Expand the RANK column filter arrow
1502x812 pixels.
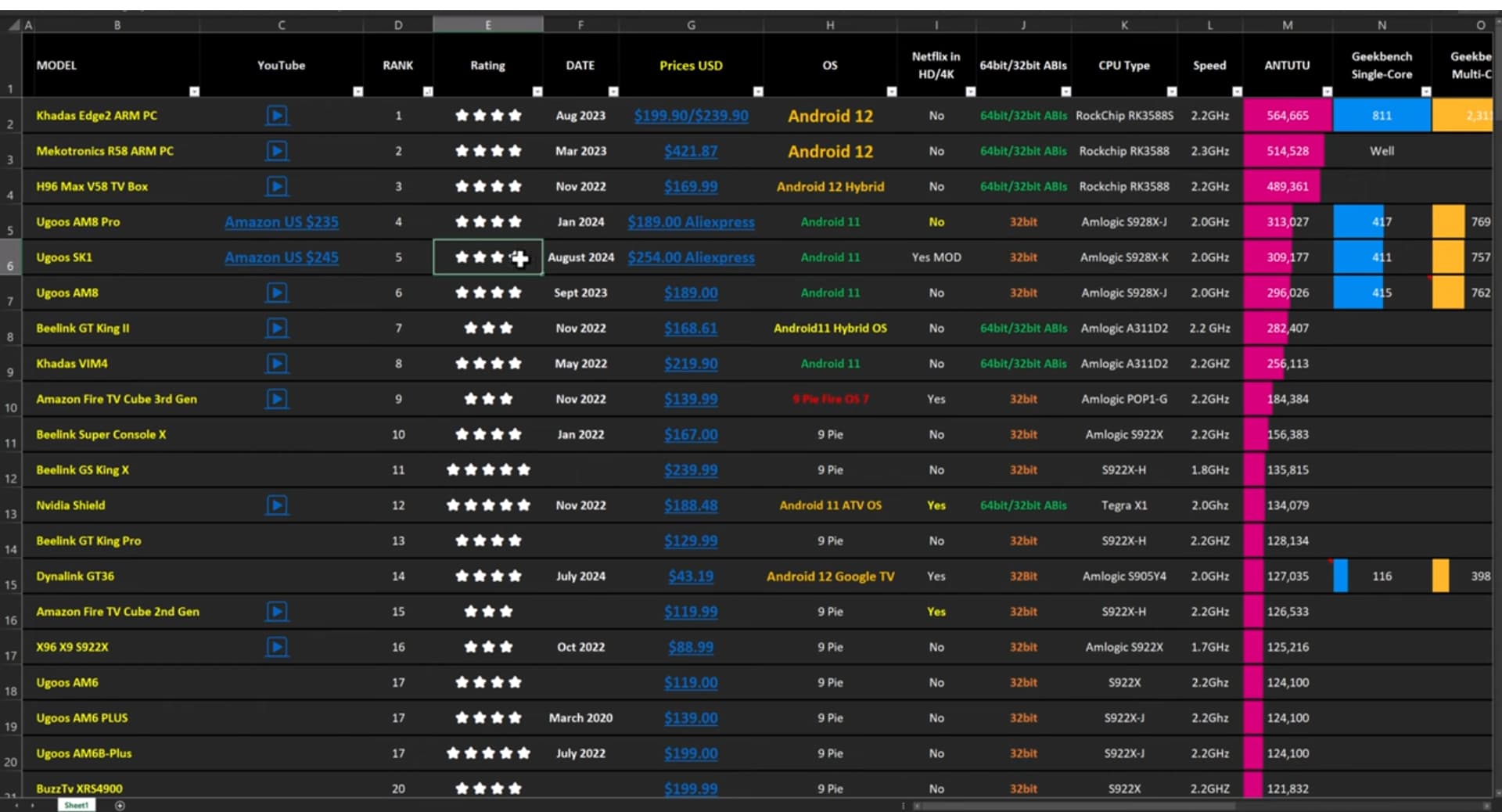coord(427,92)
